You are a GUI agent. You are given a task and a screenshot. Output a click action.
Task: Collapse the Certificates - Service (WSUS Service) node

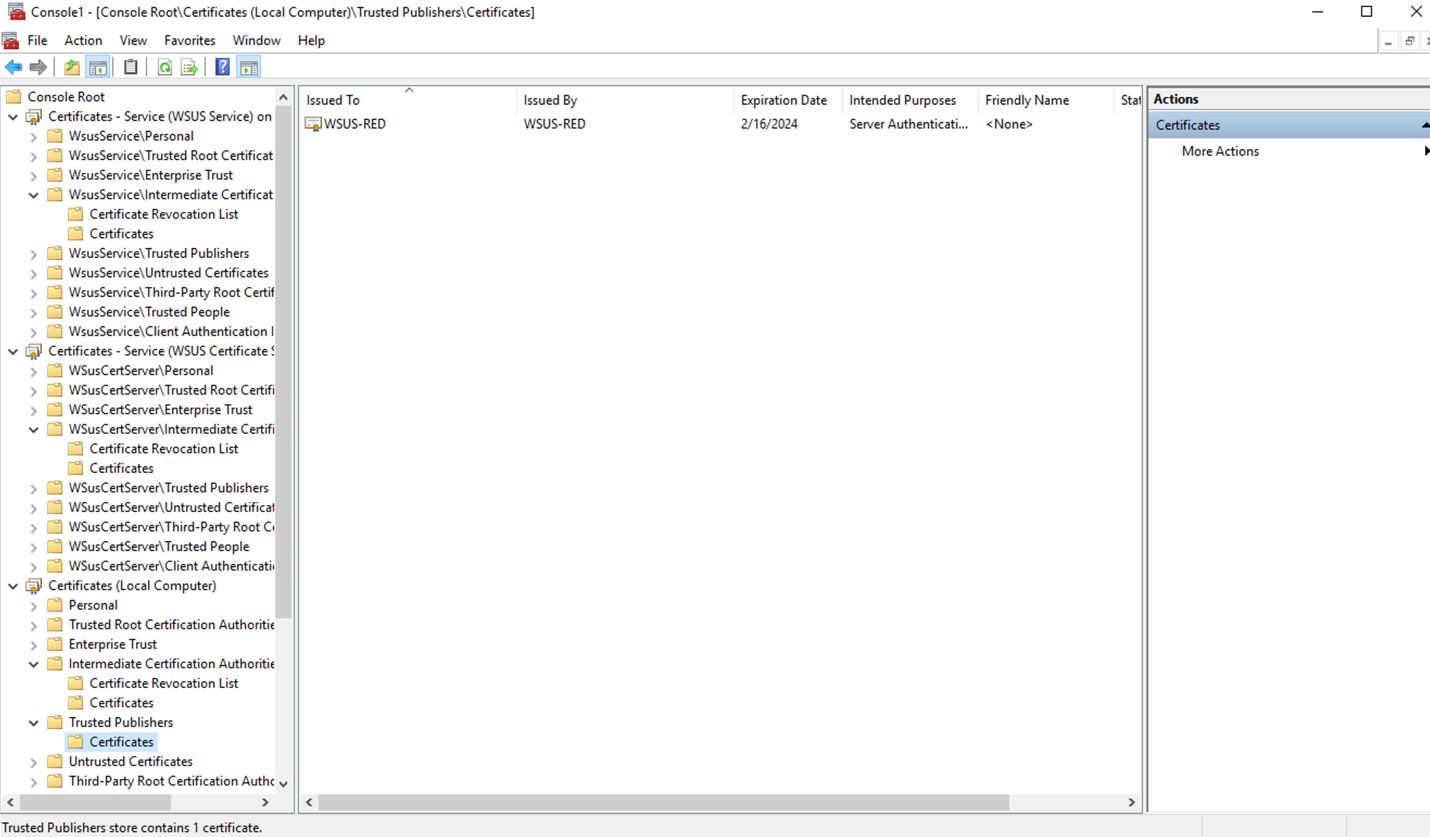pos(13,117)
